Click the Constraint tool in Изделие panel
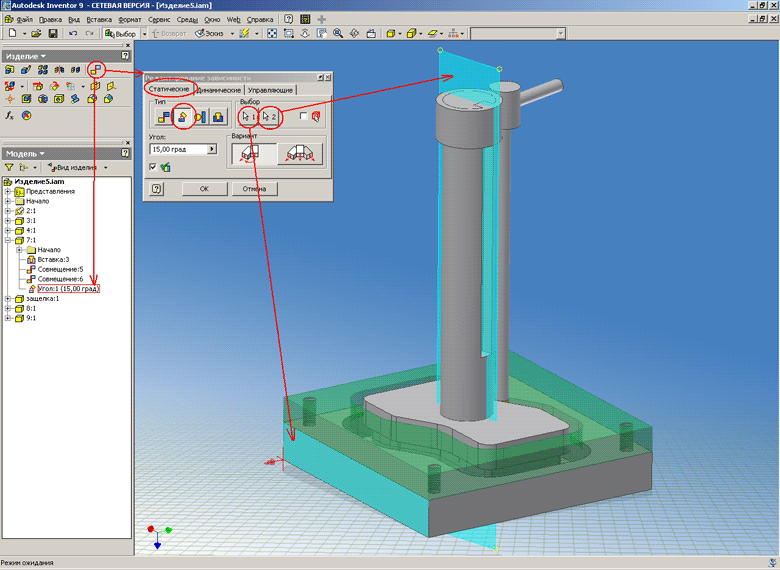This screenshot has width=780, height=570. pyautogui.click(x=96, y=70)
